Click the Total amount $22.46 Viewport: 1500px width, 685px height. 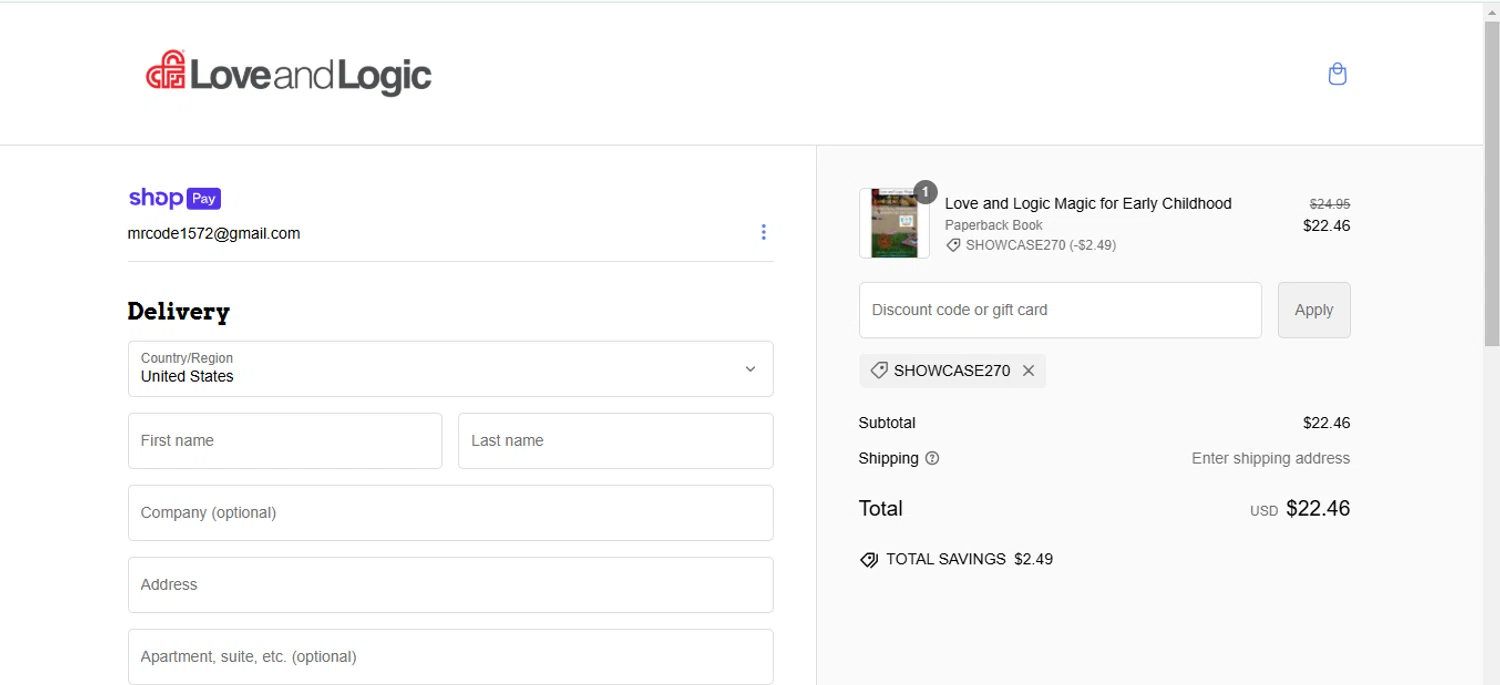(1318, 508)
